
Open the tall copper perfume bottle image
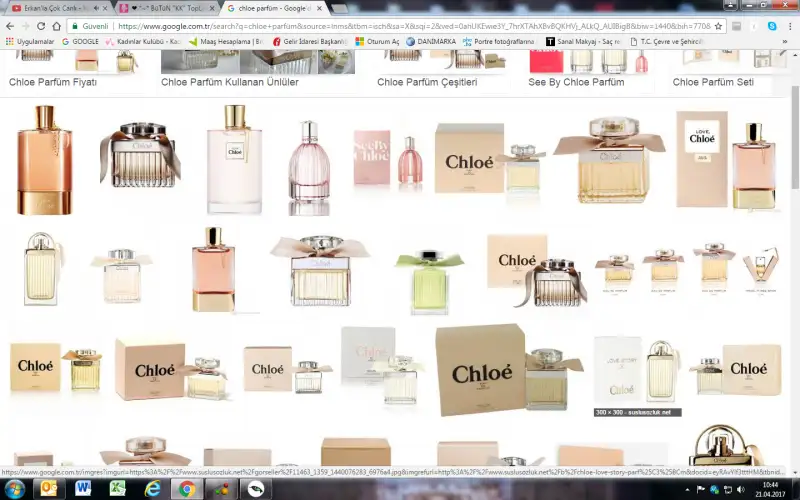pyautogui.click(x=44, y=160)
